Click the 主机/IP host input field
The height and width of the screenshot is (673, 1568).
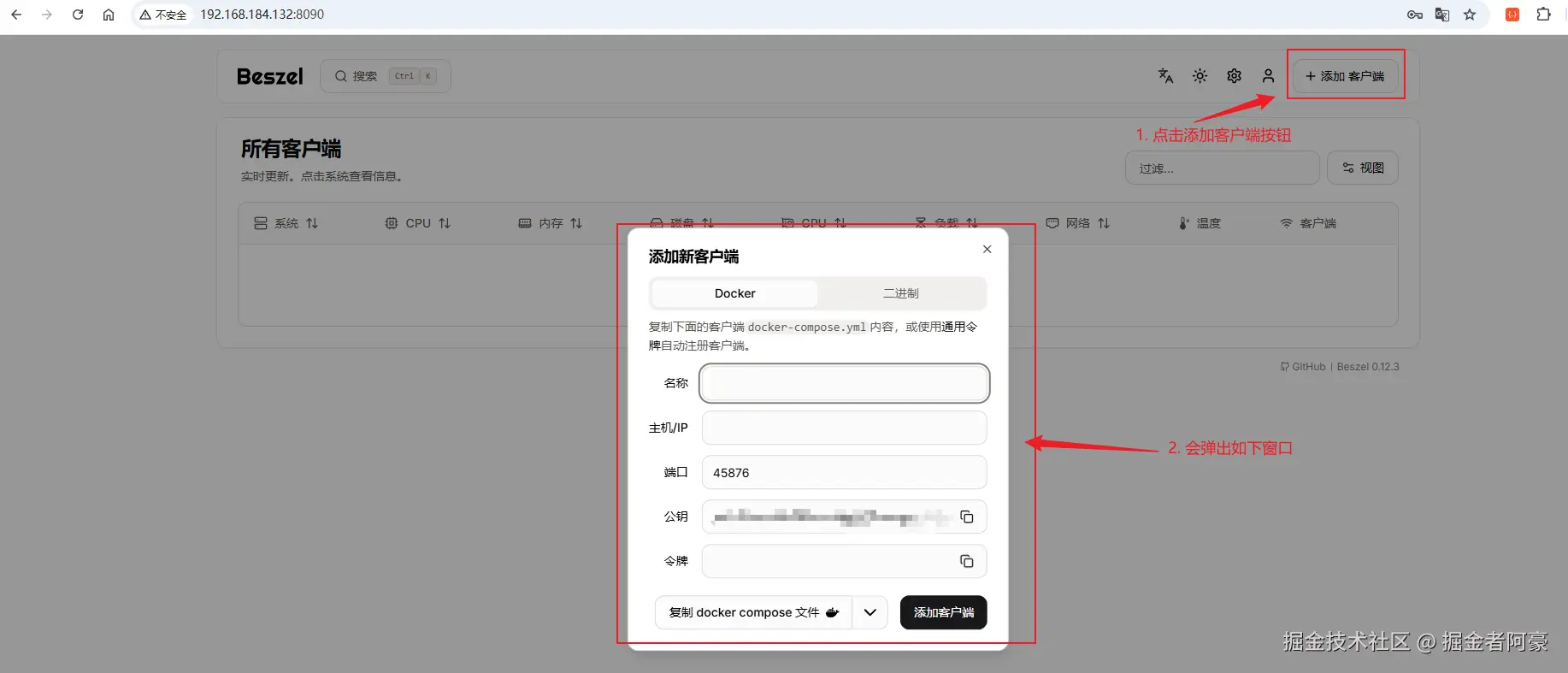click(845, 428)
